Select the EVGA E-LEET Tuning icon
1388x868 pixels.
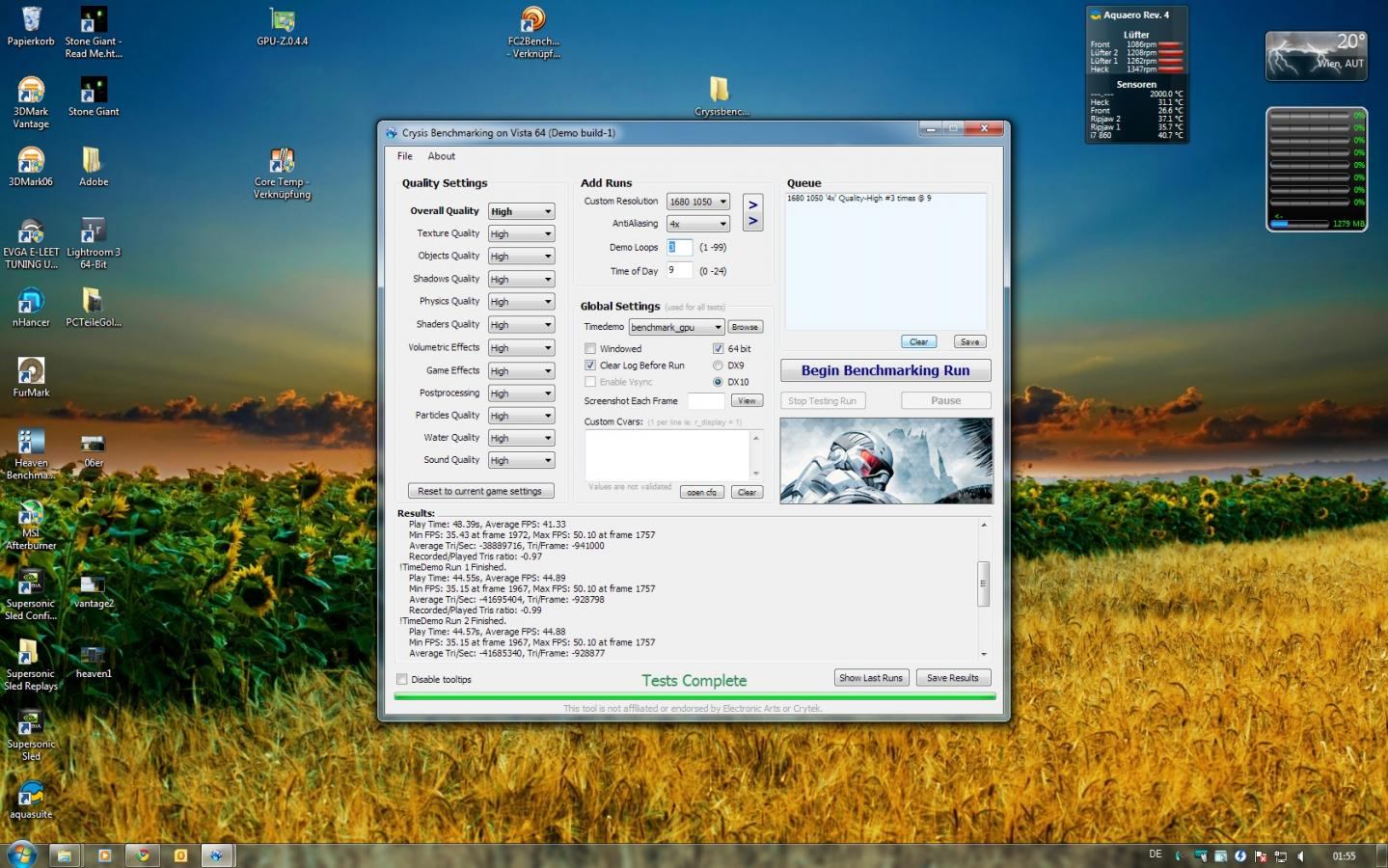tap(31, 243)
